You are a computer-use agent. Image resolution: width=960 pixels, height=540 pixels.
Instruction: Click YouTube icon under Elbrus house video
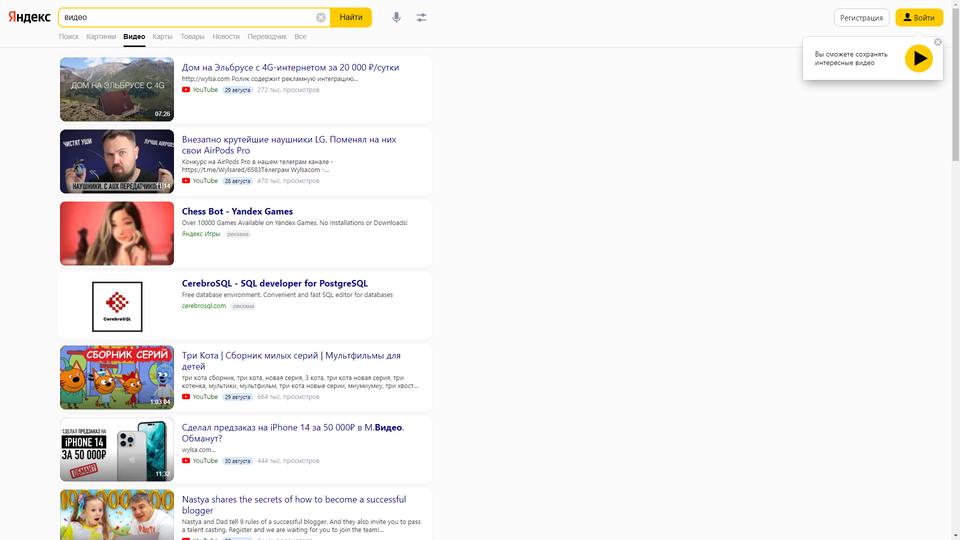click(x=186, y=90)
